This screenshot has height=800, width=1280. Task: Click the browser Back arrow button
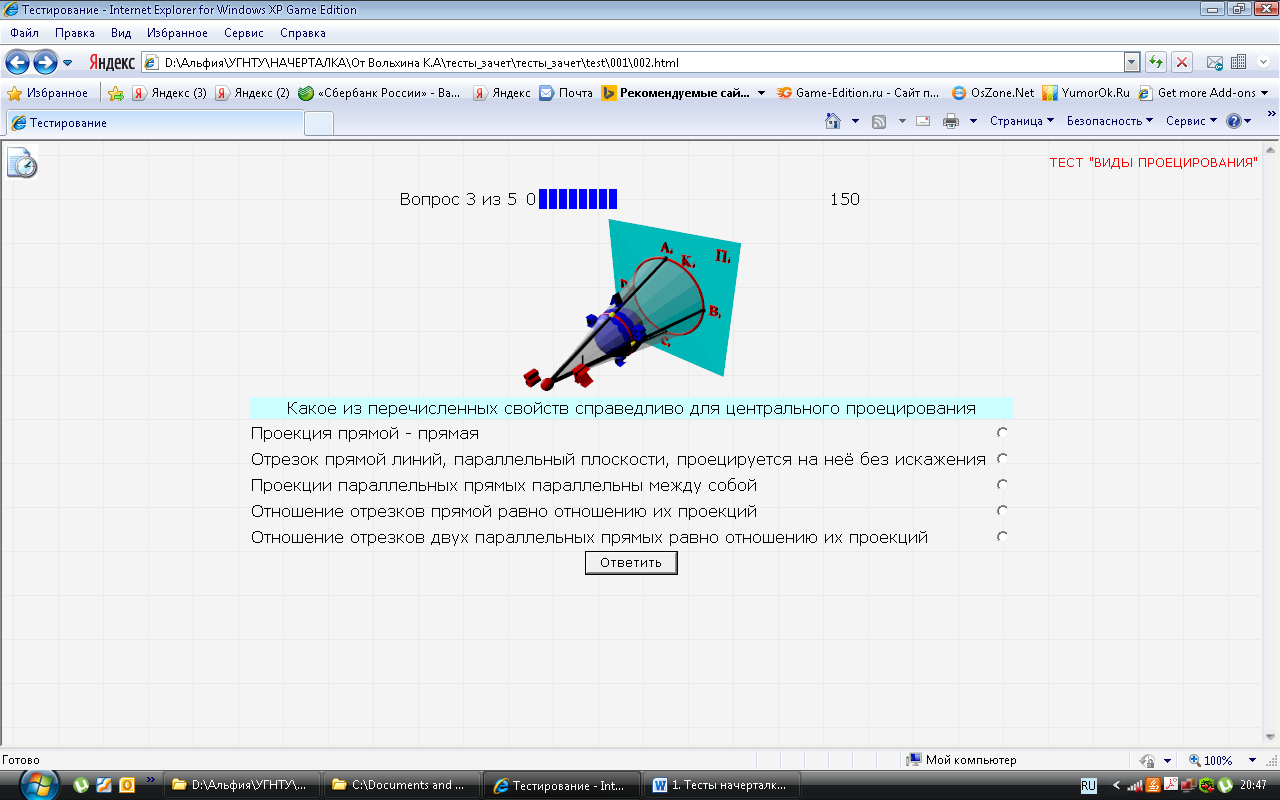pos(17,63)
